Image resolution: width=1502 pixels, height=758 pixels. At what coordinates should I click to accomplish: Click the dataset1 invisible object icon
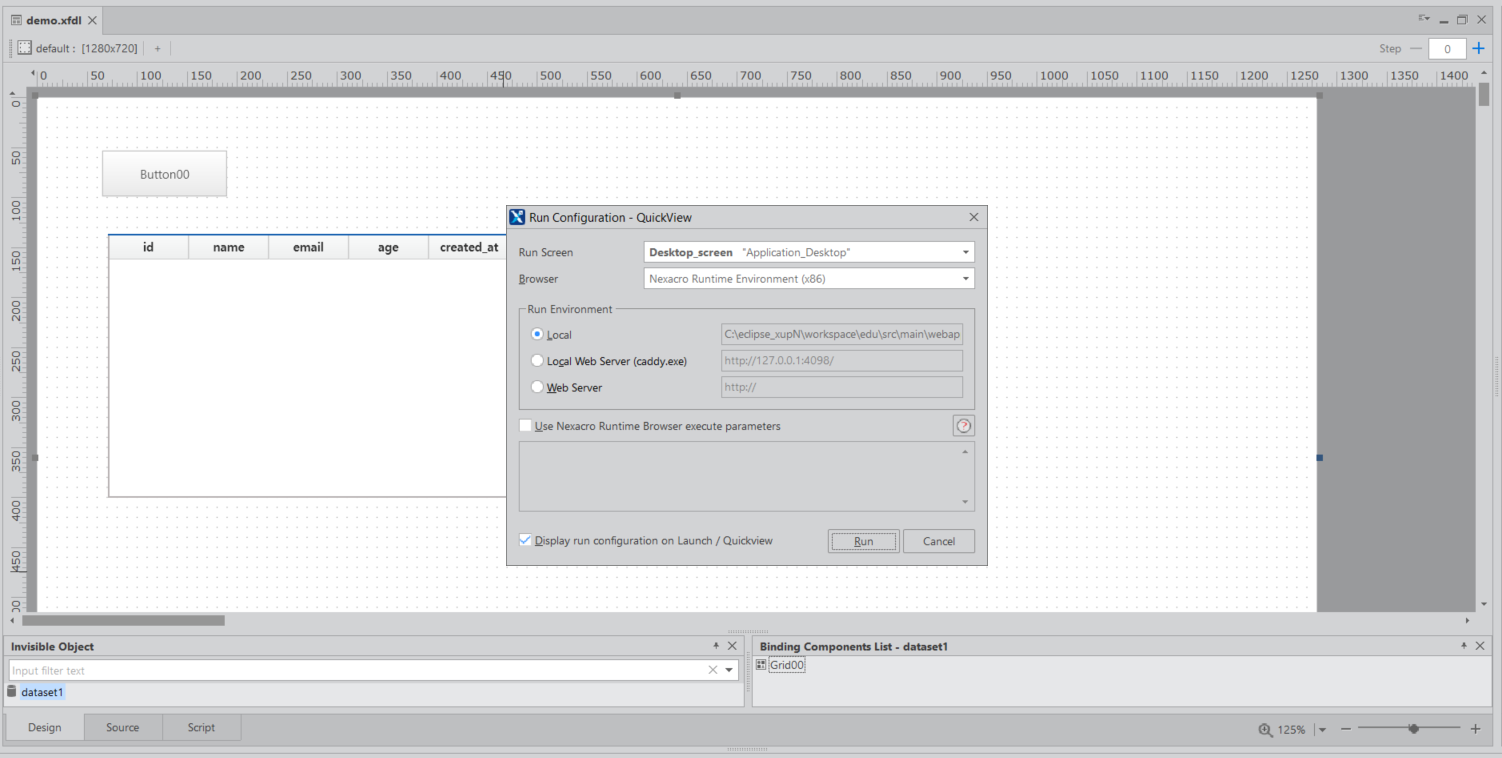(x=12, y=692)
